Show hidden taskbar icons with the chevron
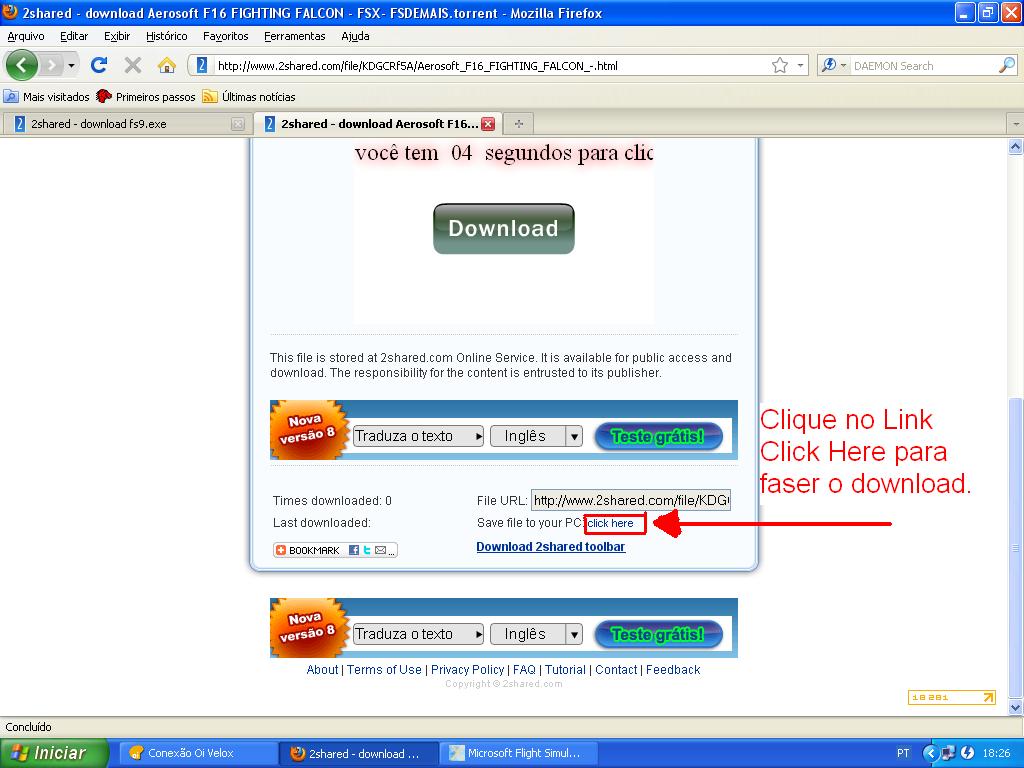This screenshot has width=1024, height=768. pyautogui.click(x=932, y=753)
